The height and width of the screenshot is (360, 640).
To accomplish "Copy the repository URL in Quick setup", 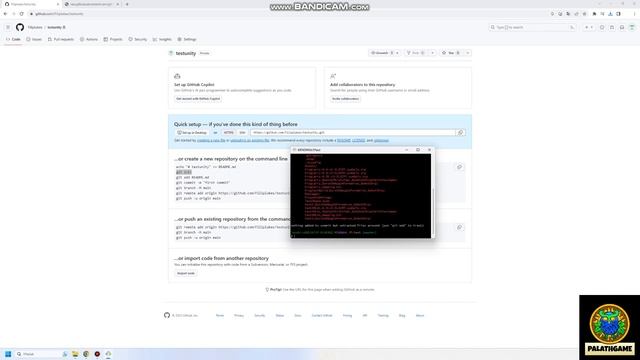I will click(460, 133).
